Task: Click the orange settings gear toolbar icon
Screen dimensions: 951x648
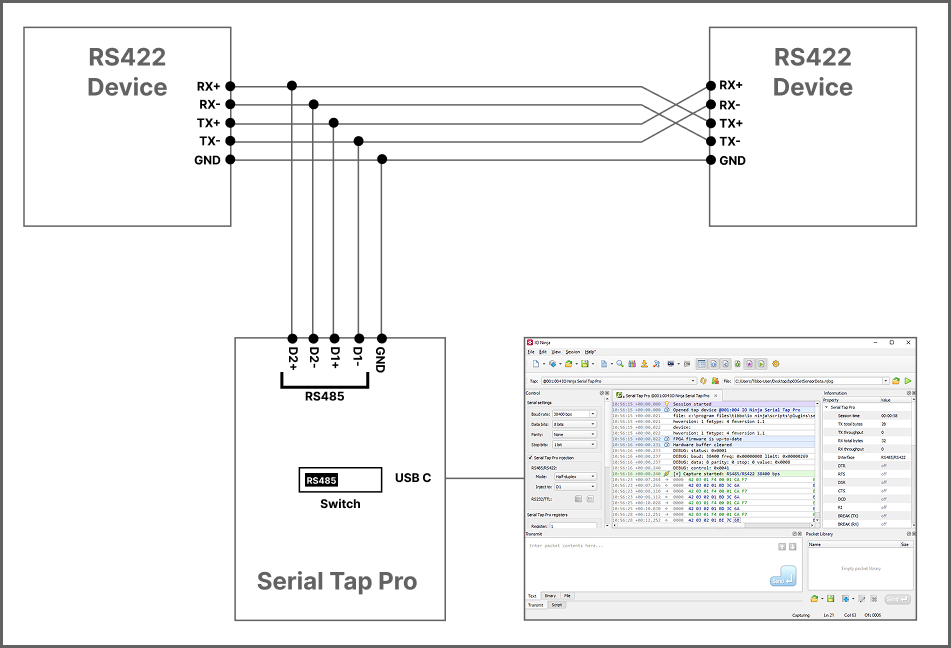Action: [776, 363]
